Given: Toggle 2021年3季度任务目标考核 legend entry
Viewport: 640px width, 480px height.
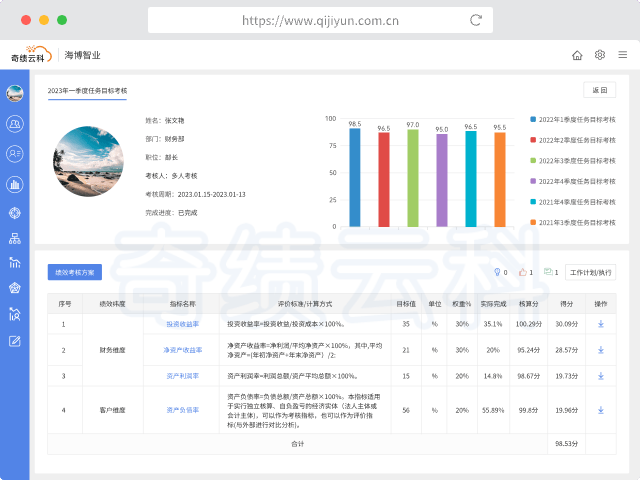Looking at the screenshot, I should point(575,222).
